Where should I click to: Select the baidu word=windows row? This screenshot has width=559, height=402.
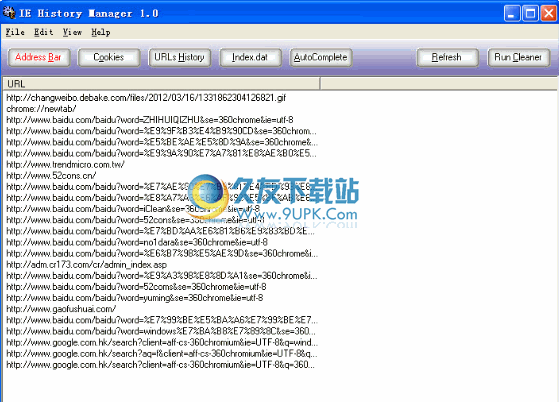[x=161, y=331]
